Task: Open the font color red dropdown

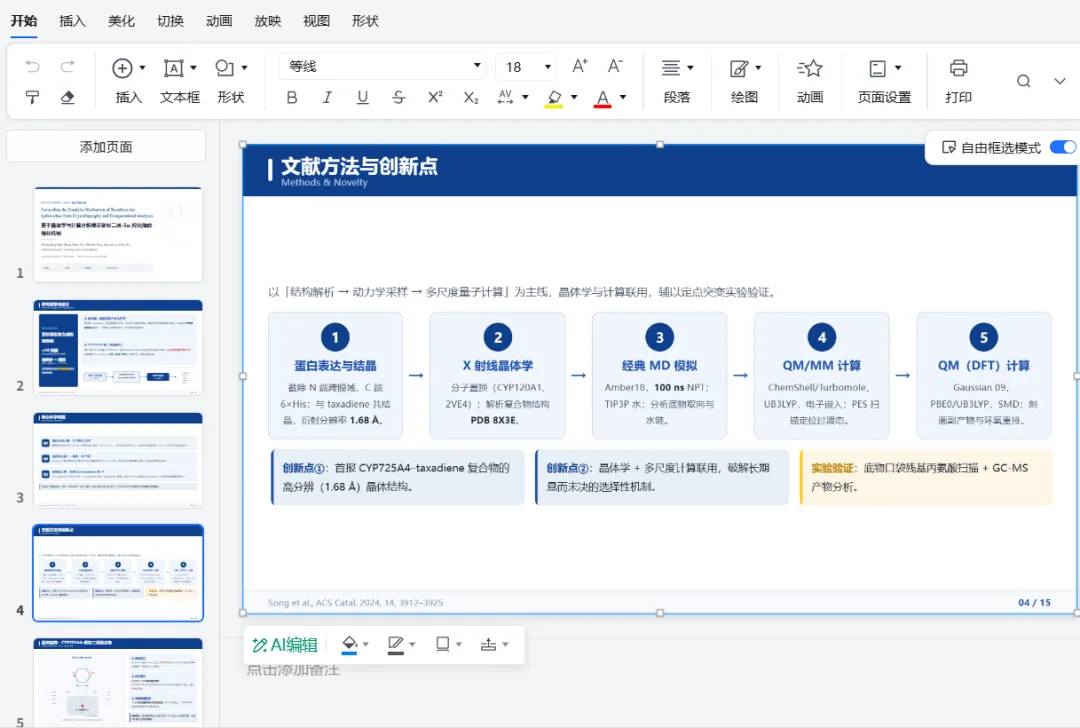Action: (x=623, y=97)
